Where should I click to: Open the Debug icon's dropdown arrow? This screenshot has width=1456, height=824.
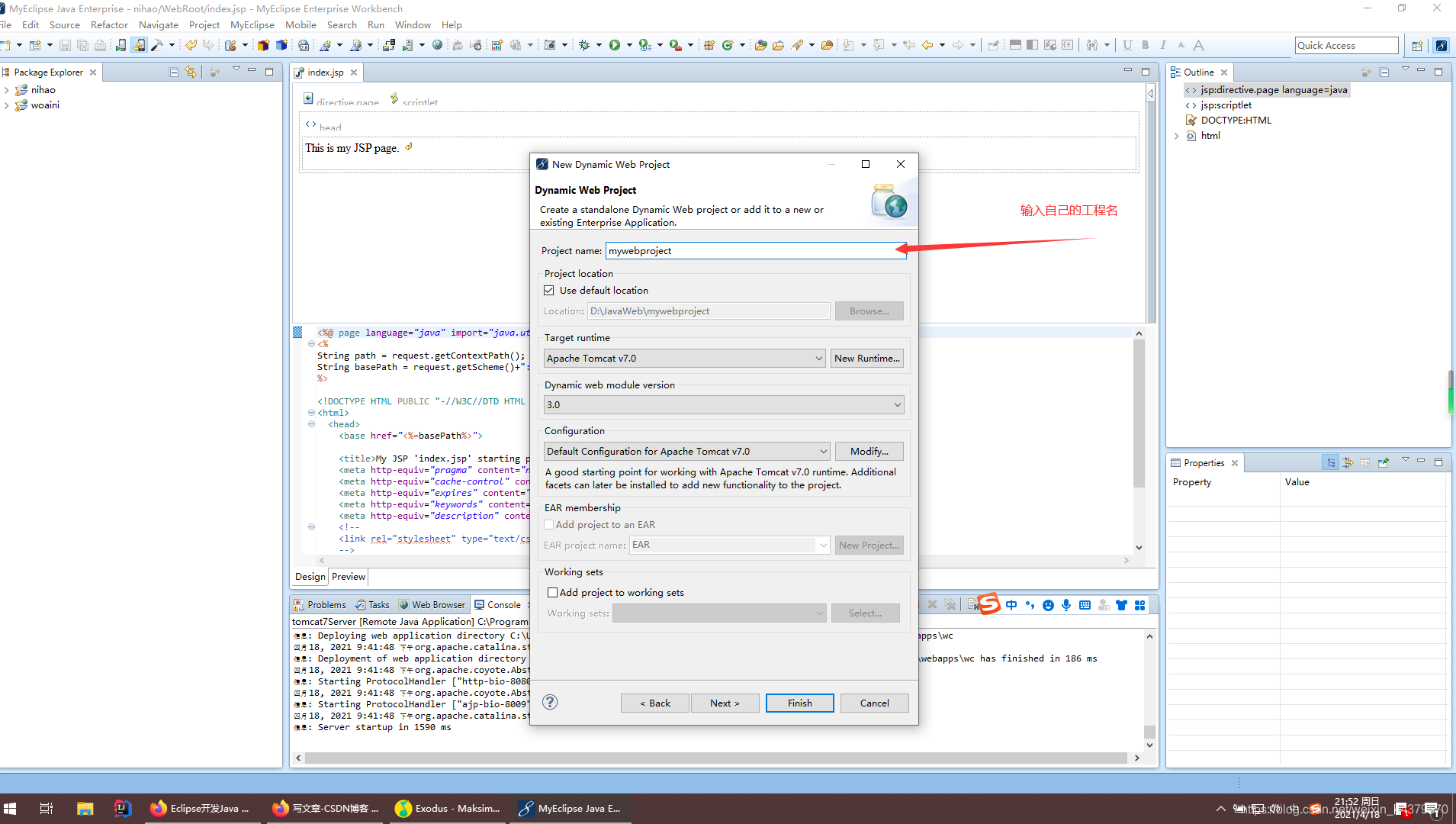click(599, 45)
